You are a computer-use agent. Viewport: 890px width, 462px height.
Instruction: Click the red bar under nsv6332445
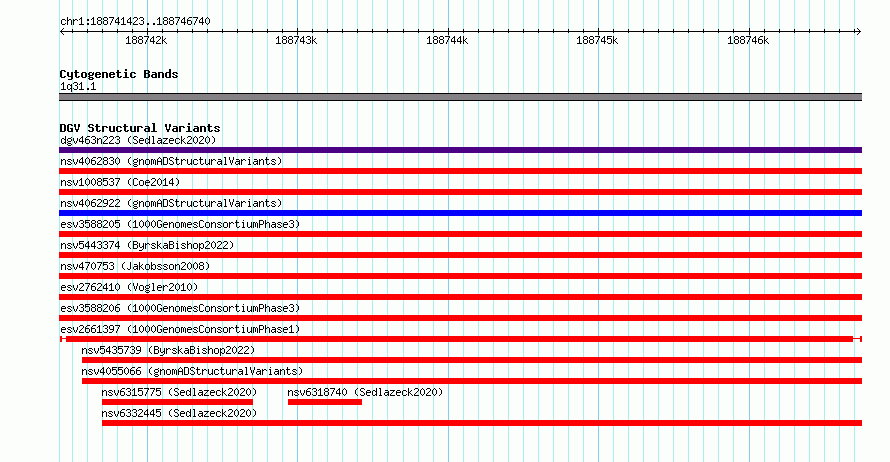point(482,423)
